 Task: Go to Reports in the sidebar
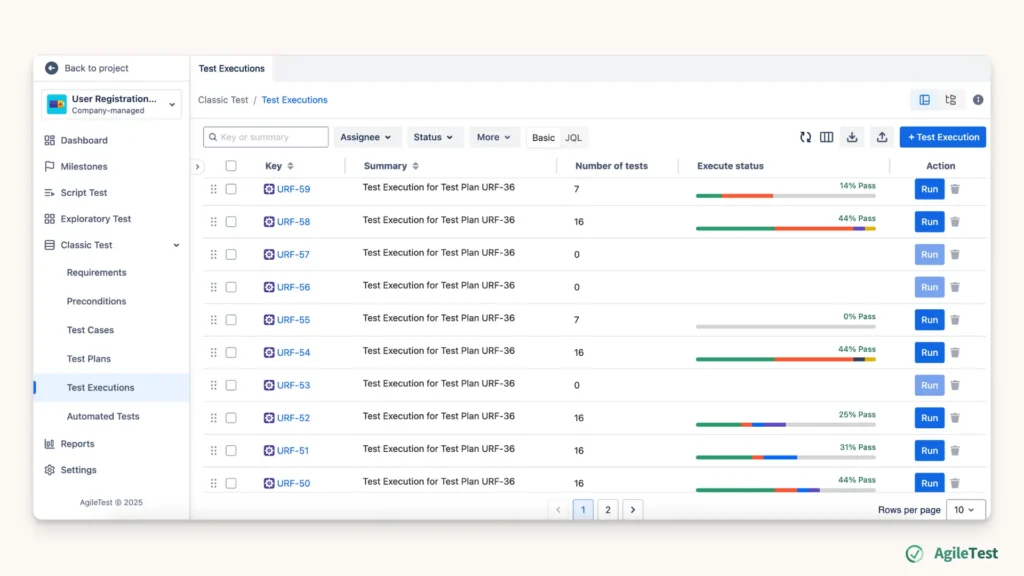(77, 444)
